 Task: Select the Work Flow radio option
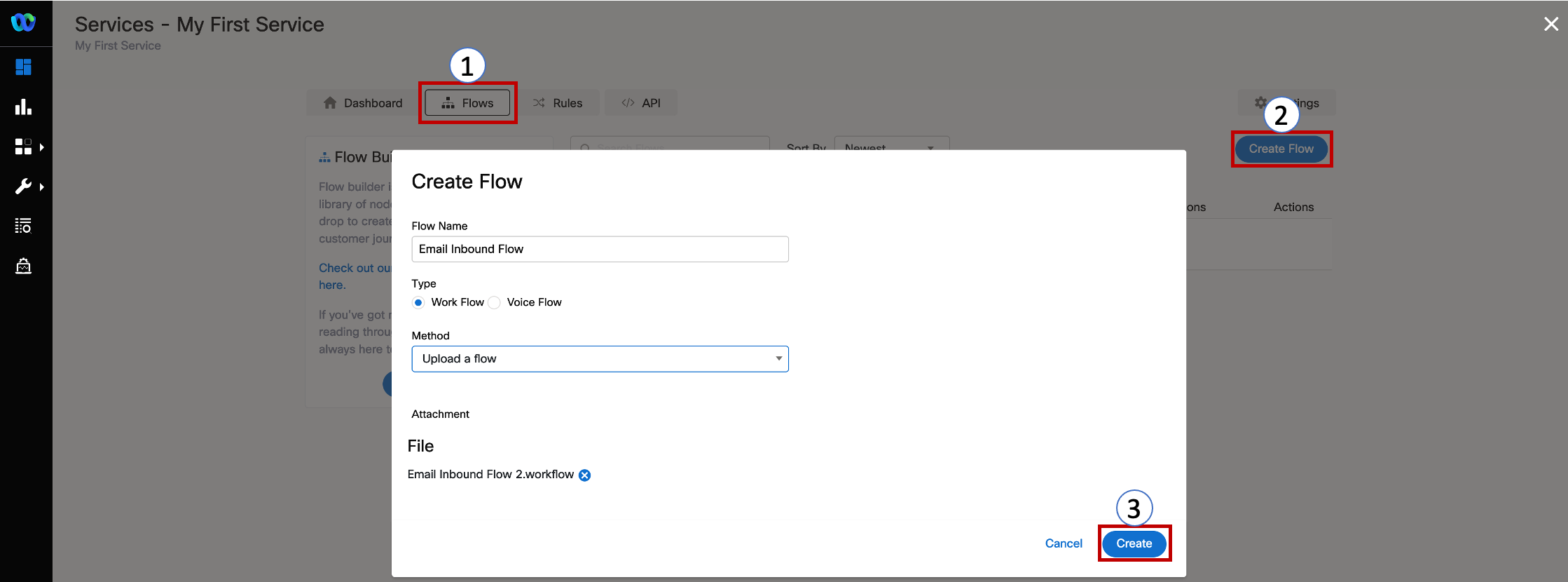point(418,303)
